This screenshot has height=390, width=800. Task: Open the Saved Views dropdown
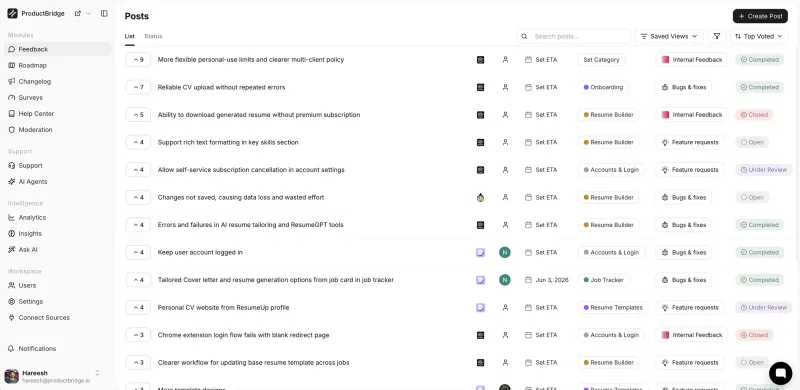(x=669, y=36)
